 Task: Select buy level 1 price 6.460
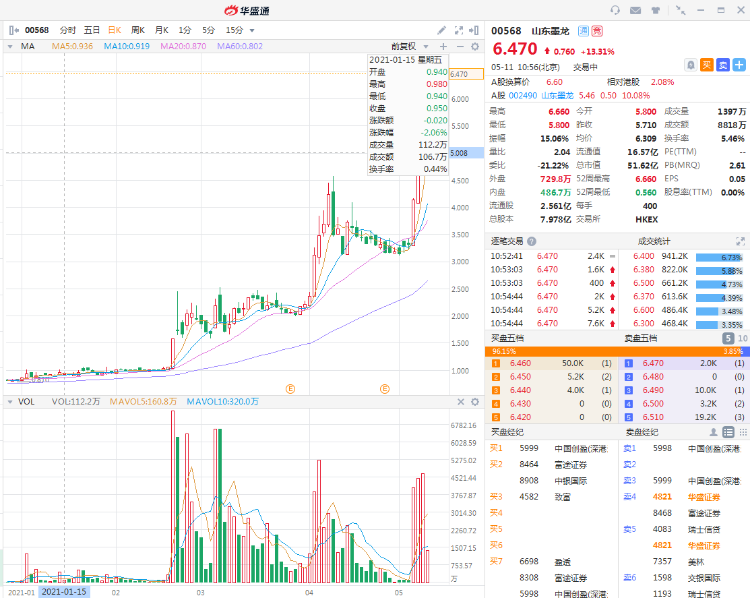point(520,364)
